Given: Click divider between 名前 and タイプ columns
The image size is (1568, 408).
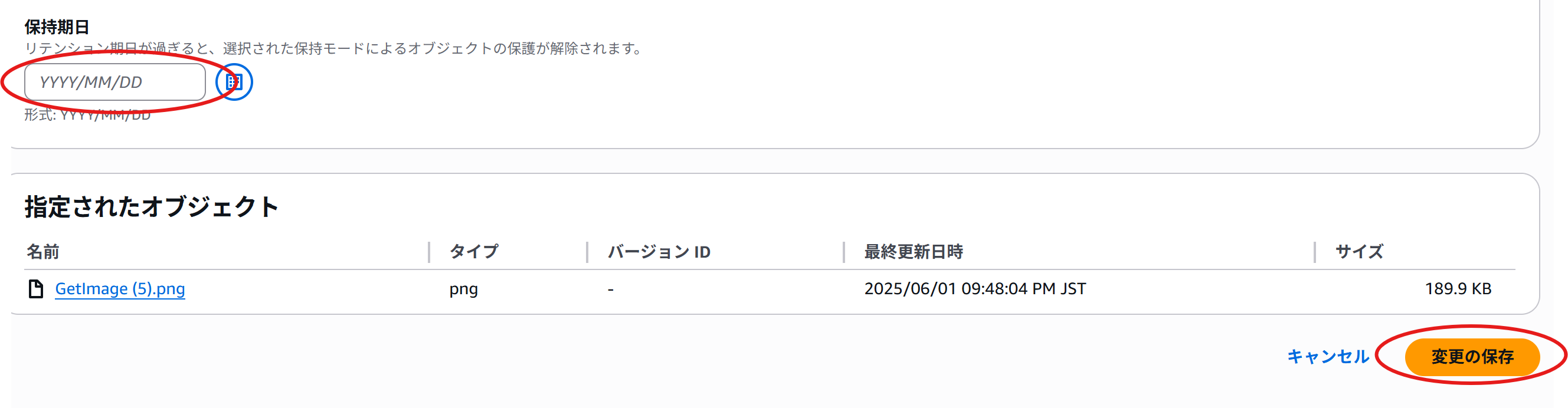Looking at the screenshot, I should [x=429, y=252].
